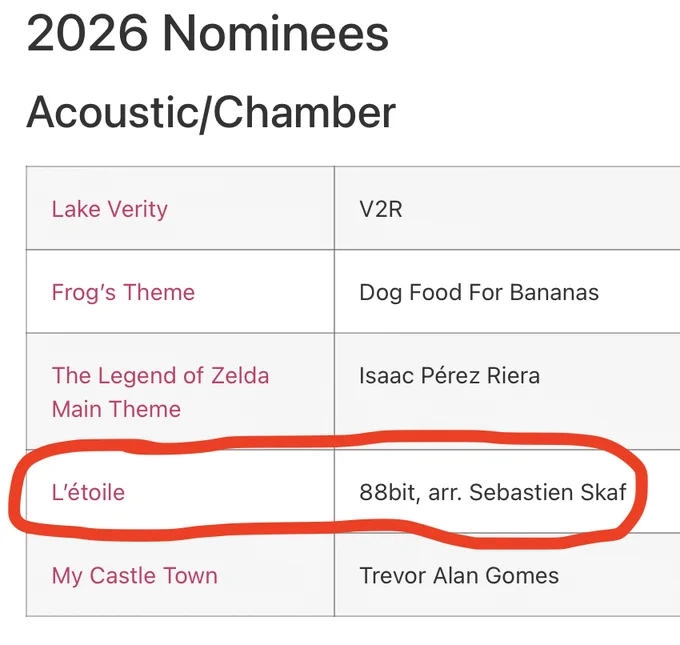Click the word Chamber in the heading

coord(304,112)
